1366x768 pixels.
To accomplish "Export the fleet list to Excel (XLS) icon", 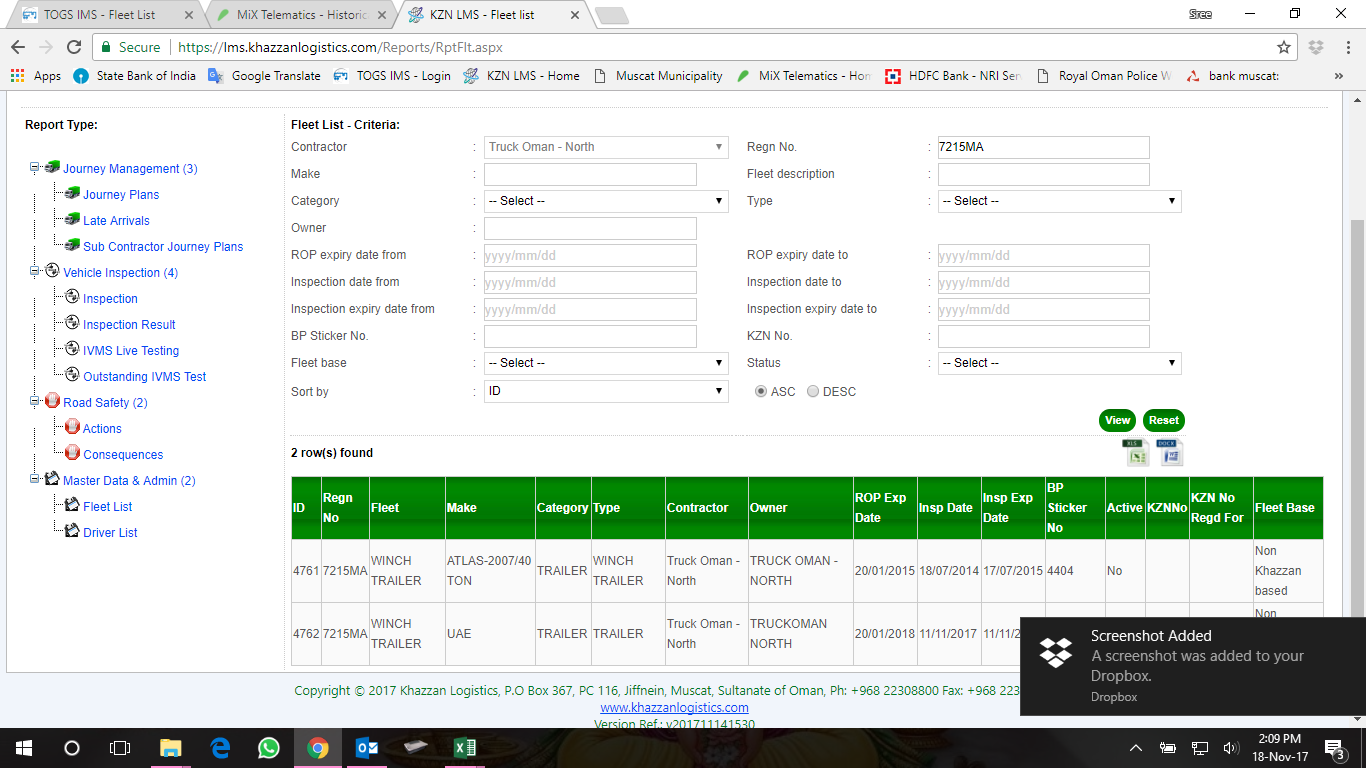I will tap(1136, 453).
